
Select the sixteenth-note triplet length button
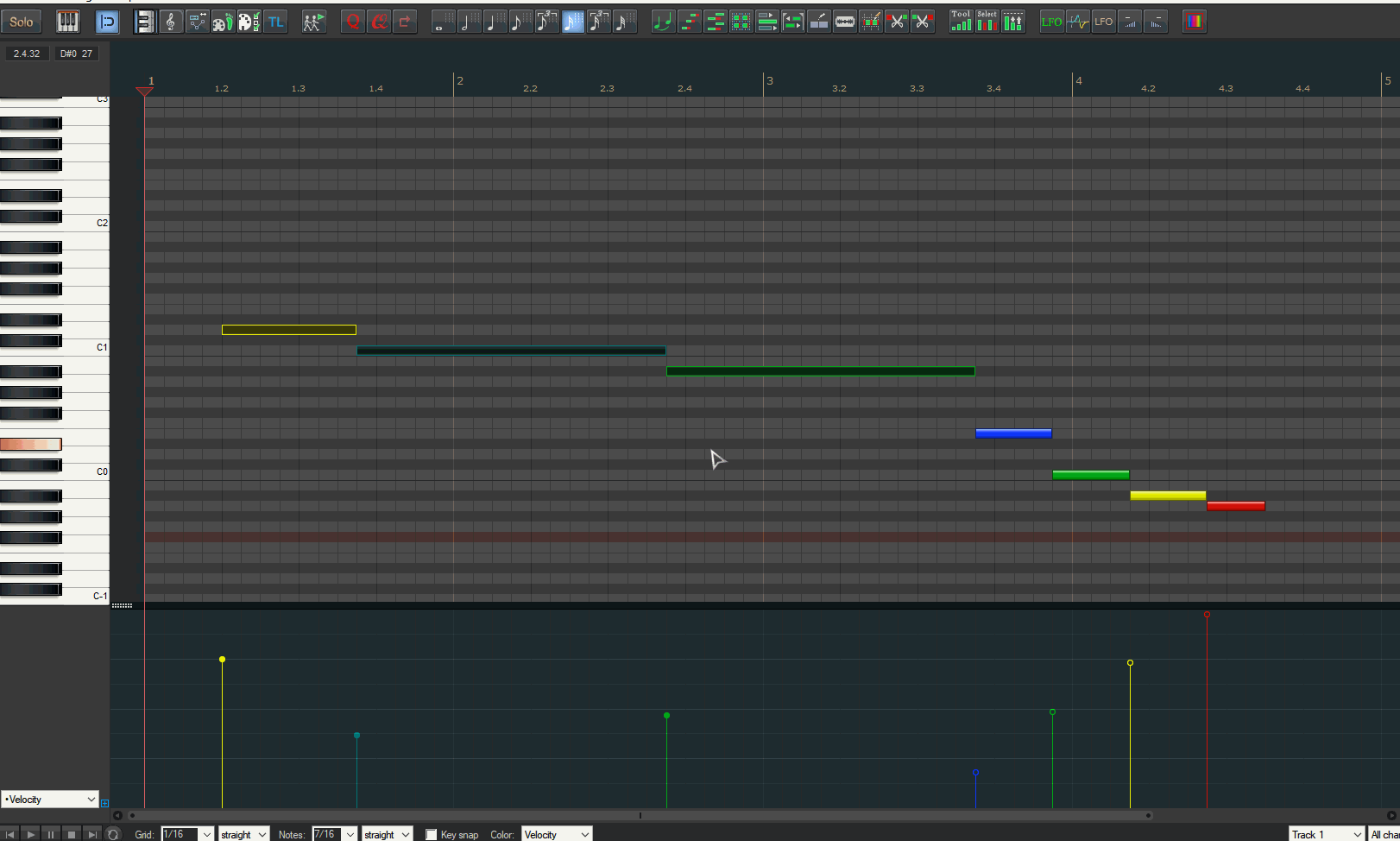[598, 22]
